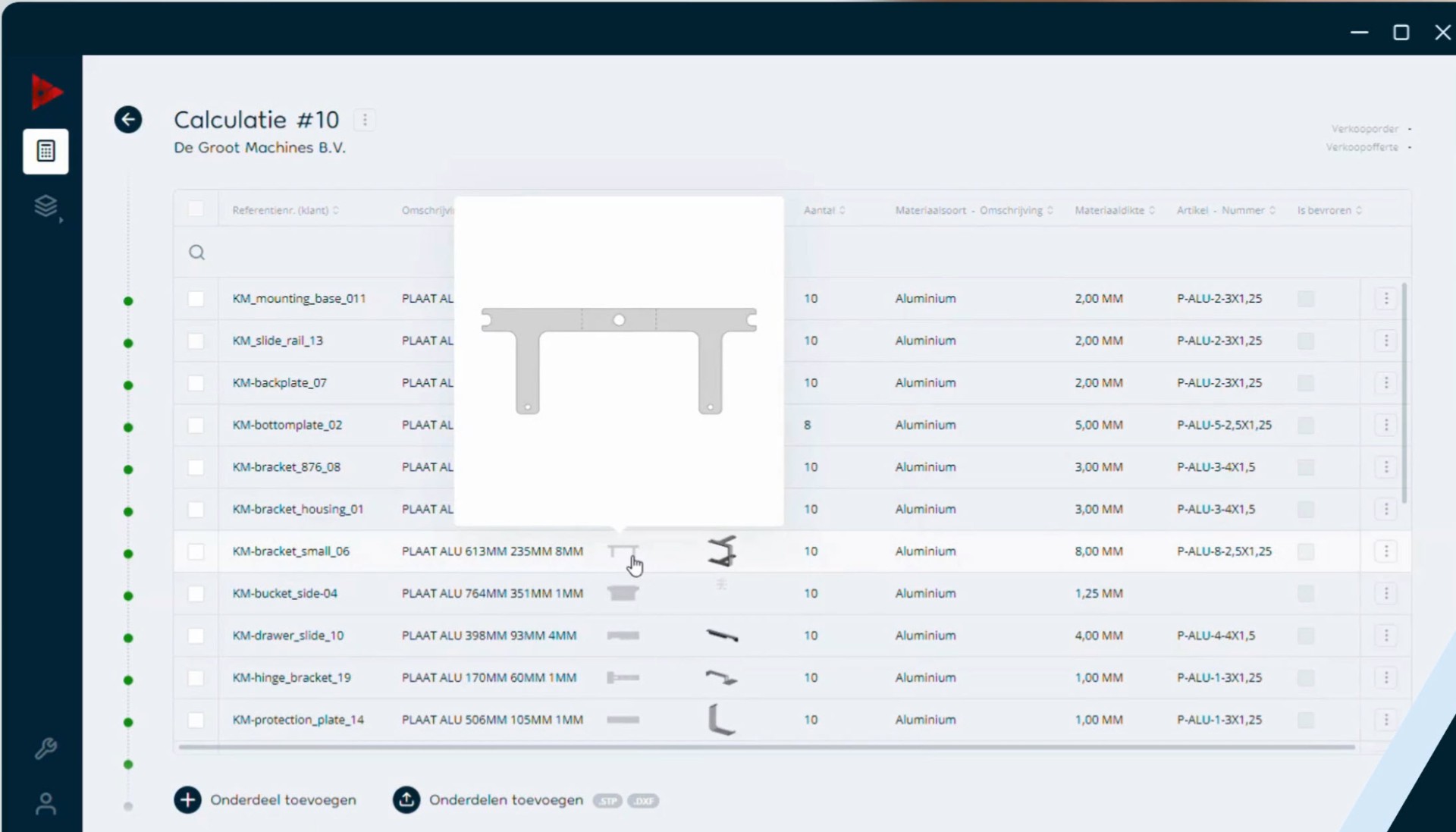
Task: Select checkbox for KM_mounting_base_011
Action: pos(196,299)
